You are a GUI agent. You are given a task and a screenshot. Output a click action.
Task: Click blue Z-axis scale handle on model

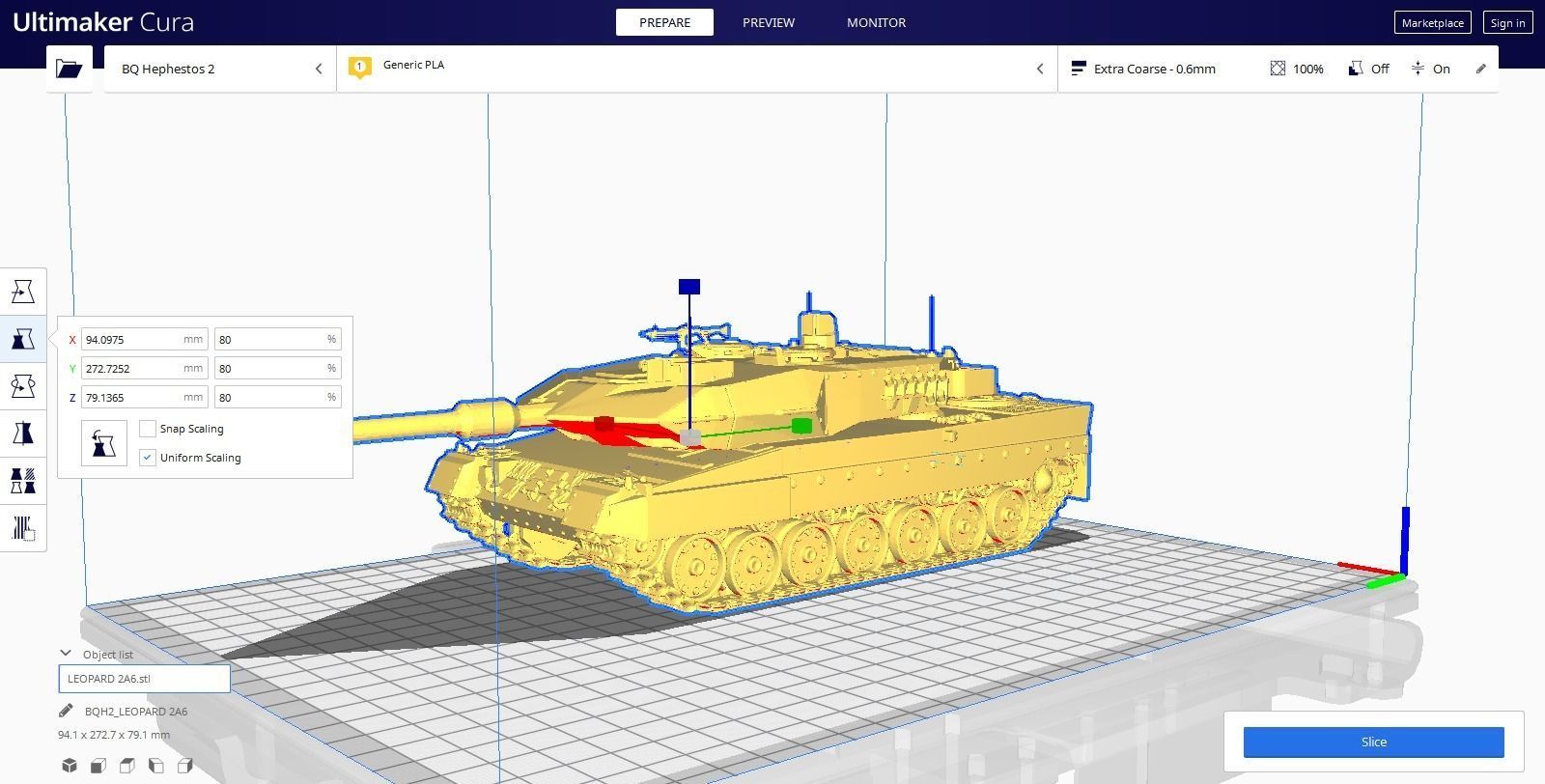point(689,287)
